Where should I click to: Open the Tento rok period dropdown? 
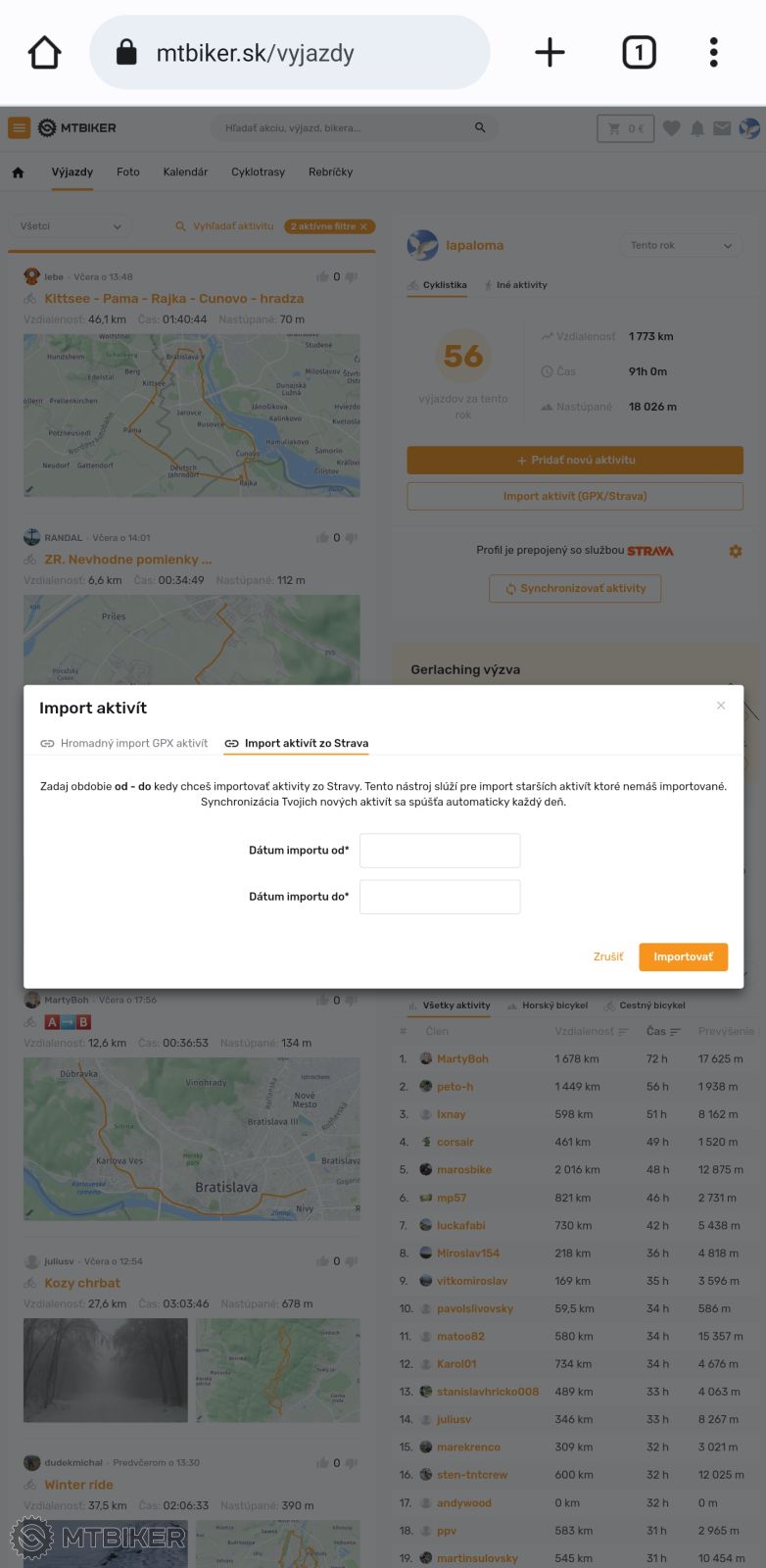(x=681, y=246)
